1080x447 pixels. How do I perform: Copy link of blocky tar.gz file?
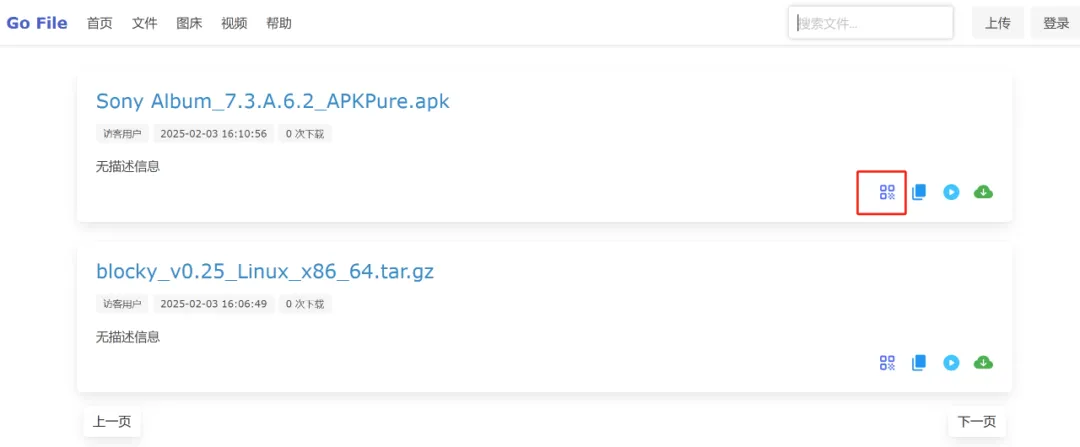click(x=919, y=362)
